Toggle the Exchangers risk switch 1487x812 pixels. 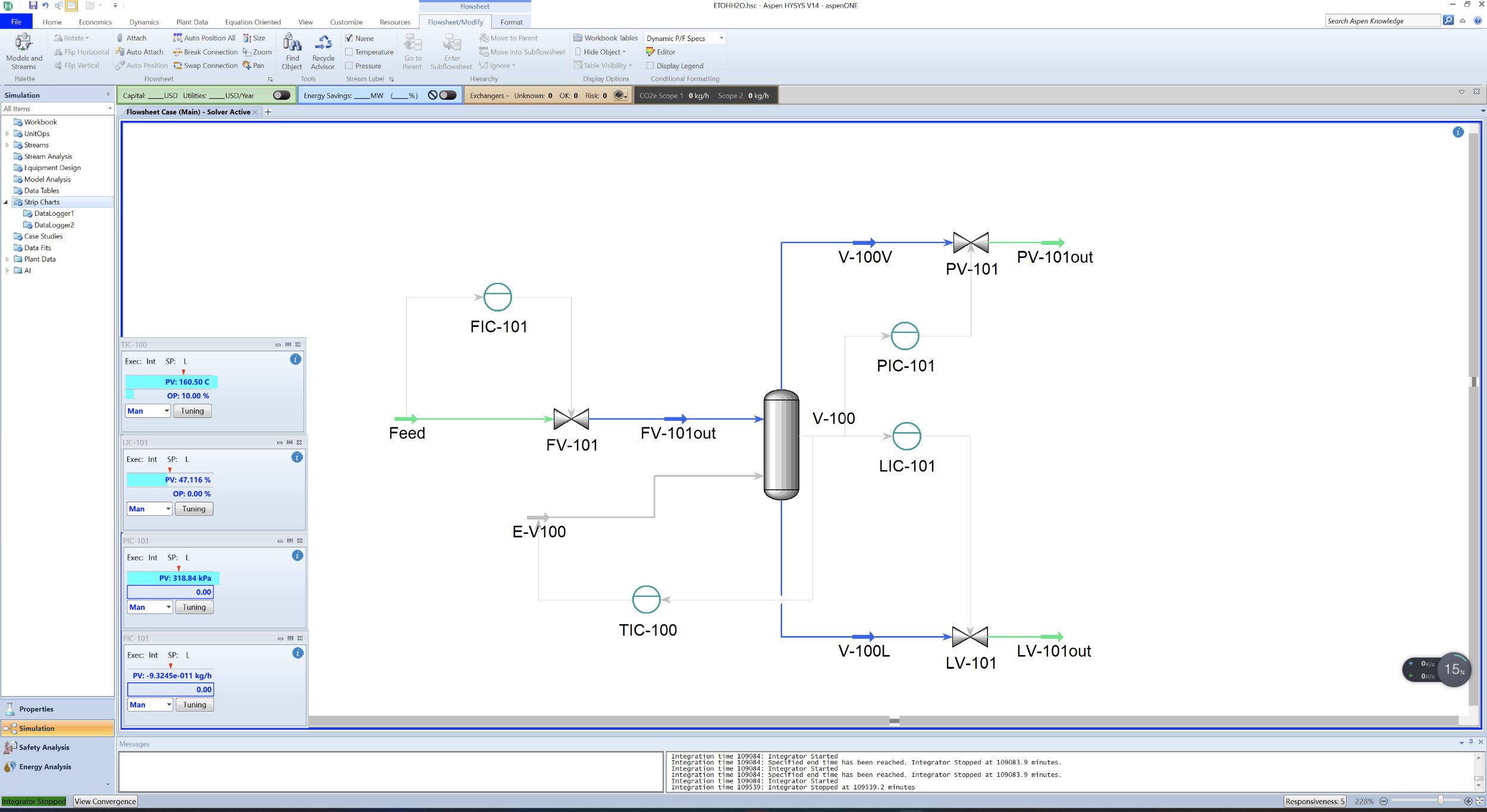(x=620, y=96)
